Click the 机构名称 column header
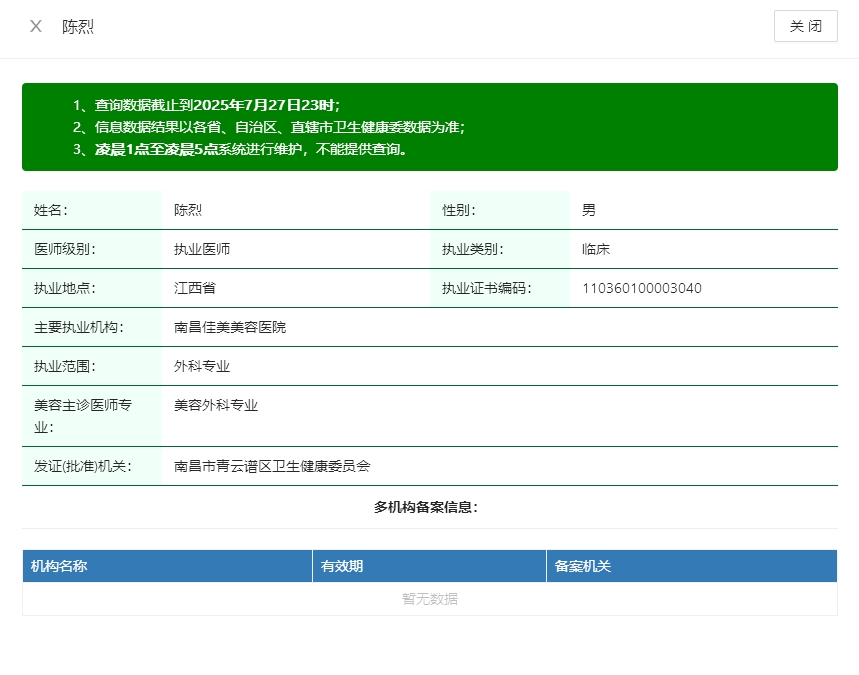The height and width of the screenshot is (675, 859). pyautogui.click(x=59, y=566)
